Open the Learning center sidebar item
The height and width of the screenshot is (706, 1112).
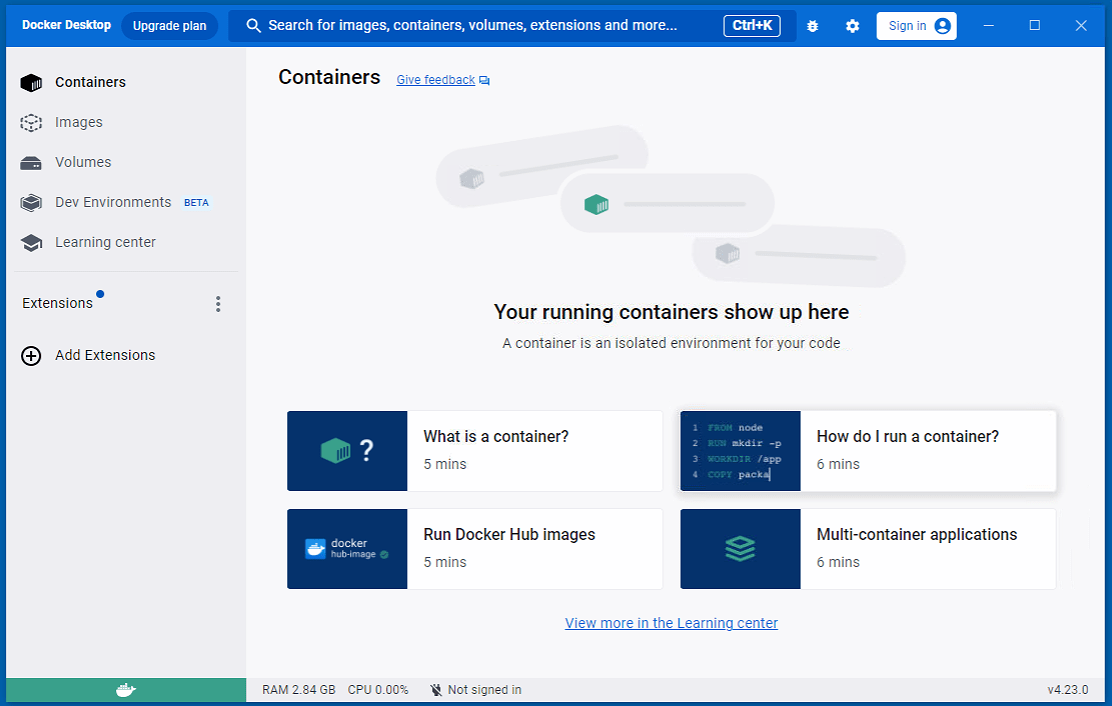tap(105, 243)
